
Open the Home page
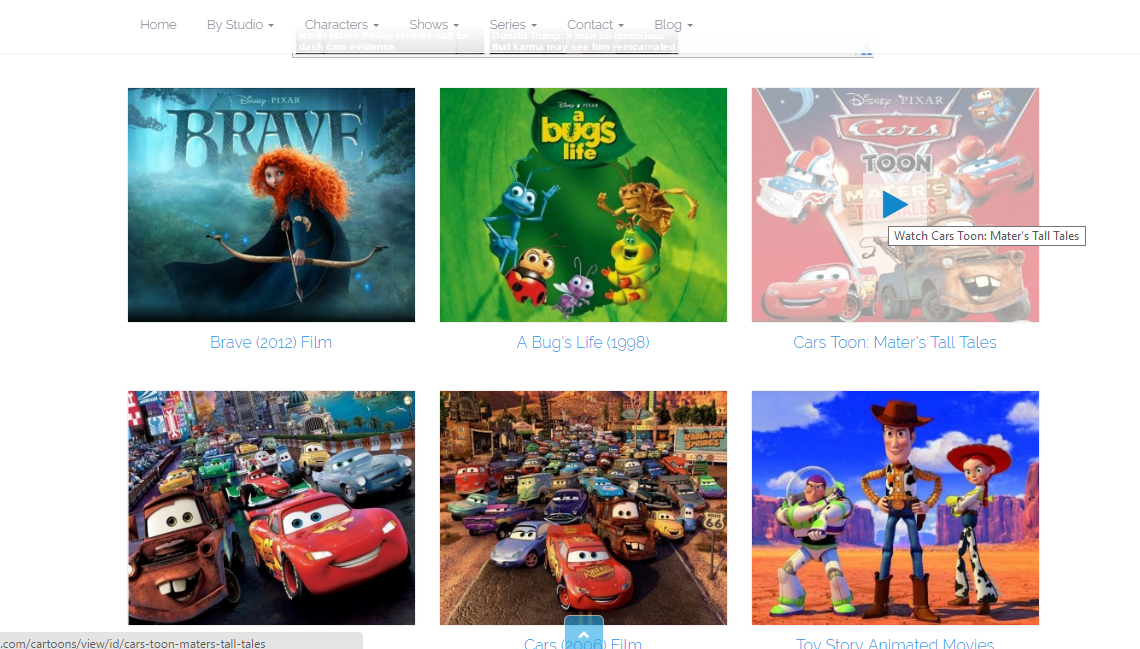[x=158, y=24]
